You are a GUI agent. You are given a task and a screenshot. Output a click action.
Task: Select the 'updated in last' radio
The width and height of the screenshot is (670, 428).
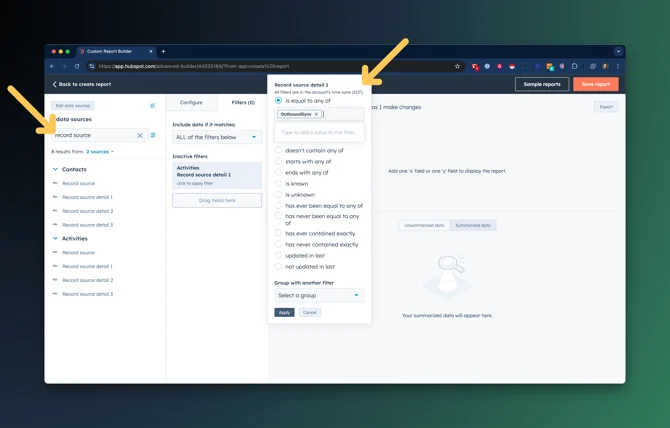click(x=278, y=255)
